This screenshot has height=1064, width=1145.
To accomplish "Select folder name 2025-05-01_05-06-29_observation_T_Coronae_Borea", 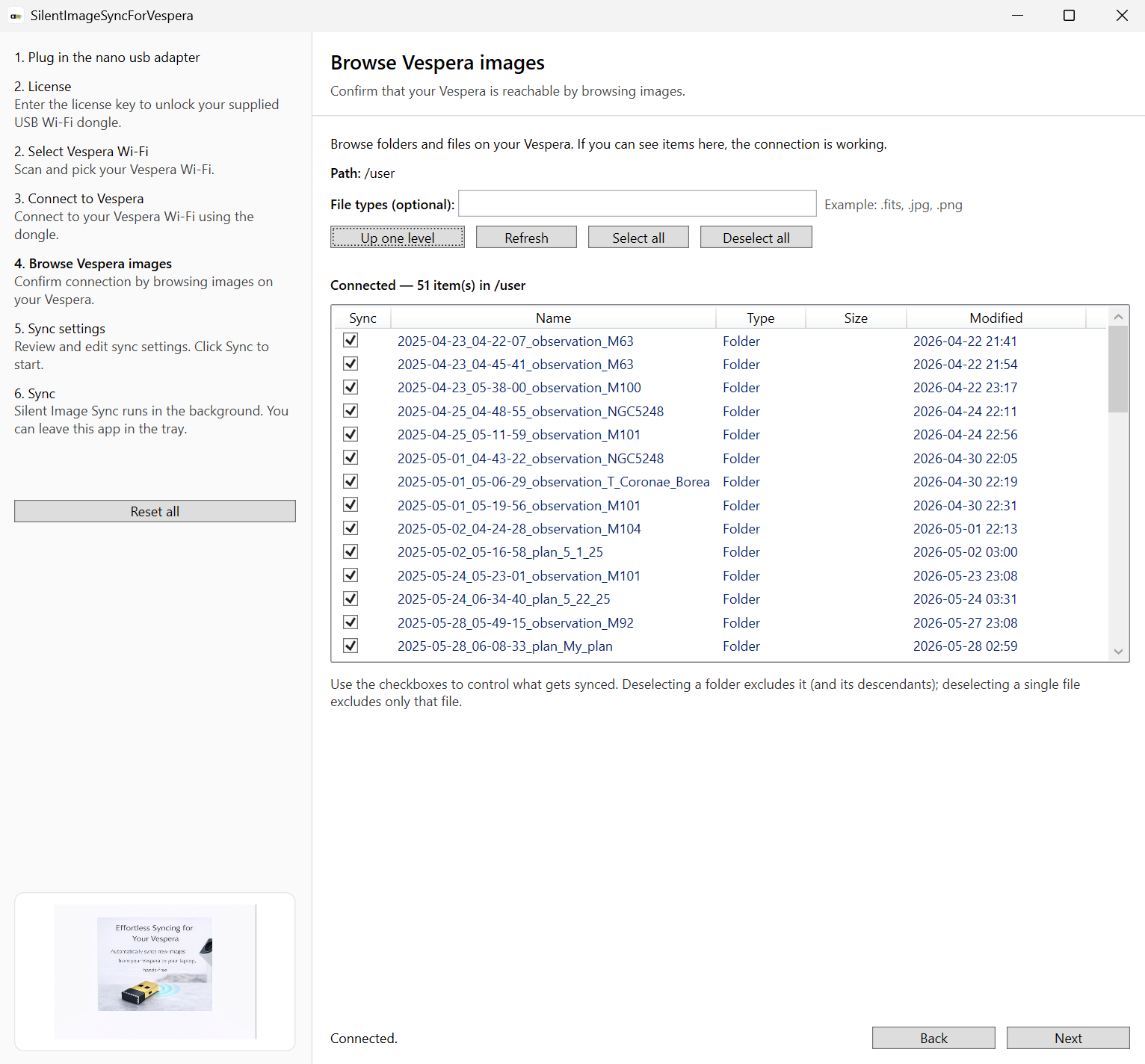I will [x=553, y=482].
